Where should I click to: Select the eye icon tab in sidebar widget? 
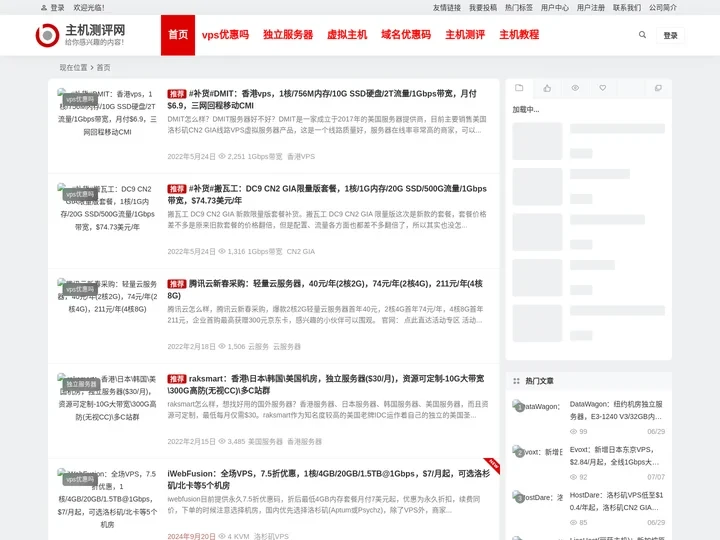point(575,88)
